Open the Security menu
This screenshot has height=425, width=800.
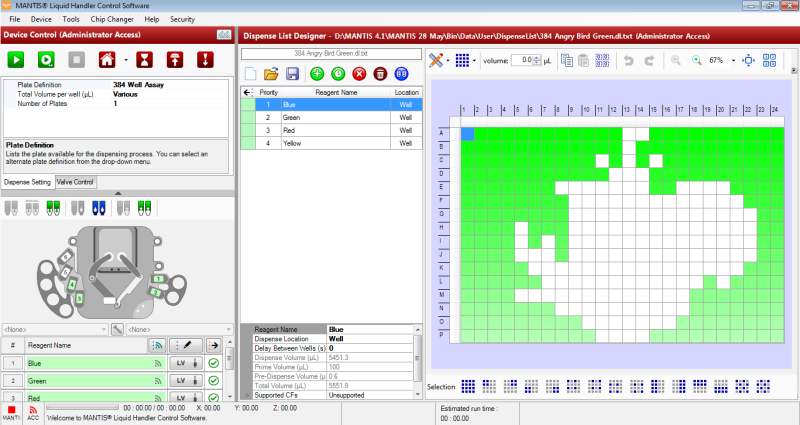[182, 19]
